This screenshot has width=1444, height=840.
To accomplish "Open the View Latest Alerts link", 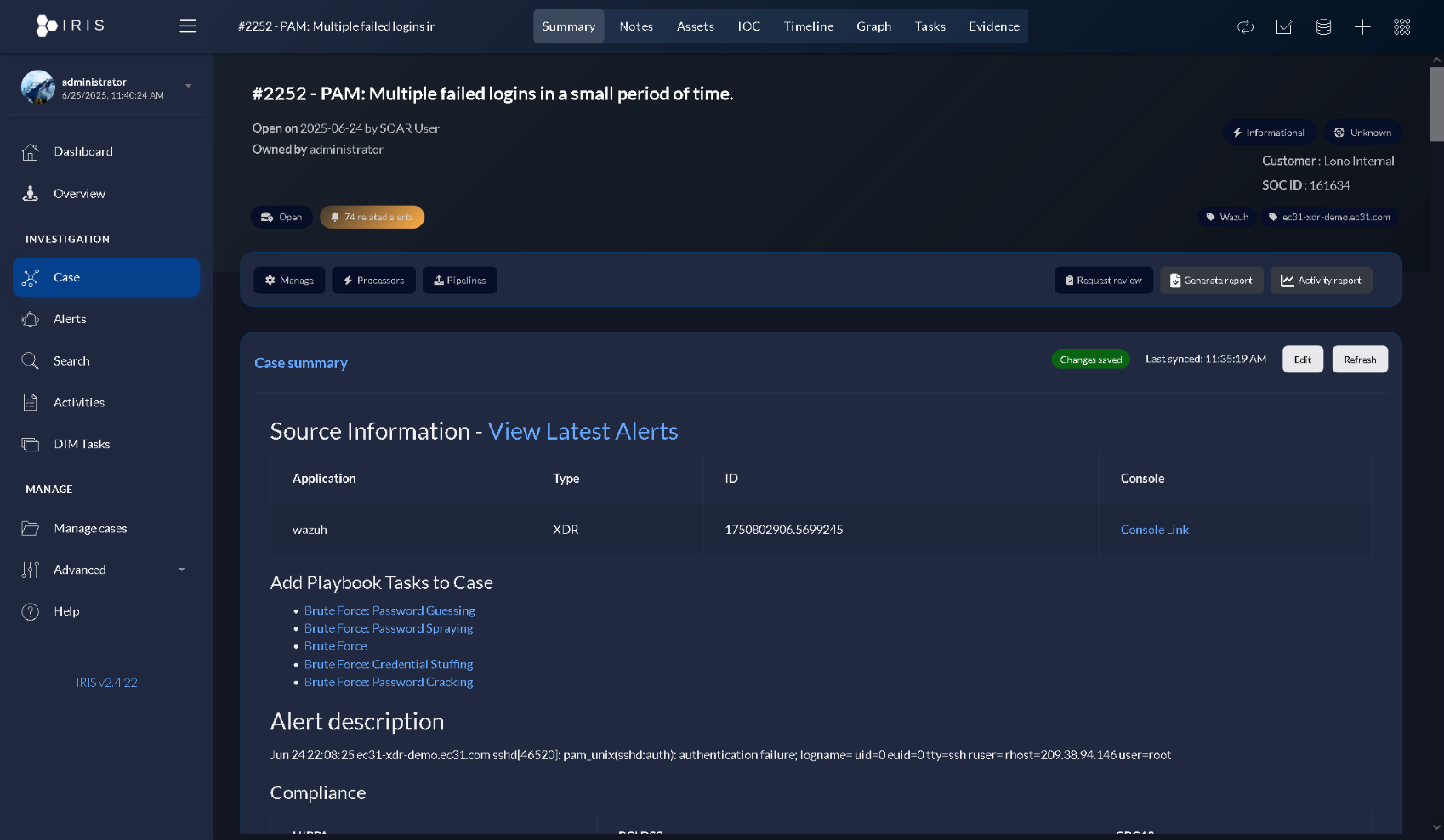I will pos(583,432).
